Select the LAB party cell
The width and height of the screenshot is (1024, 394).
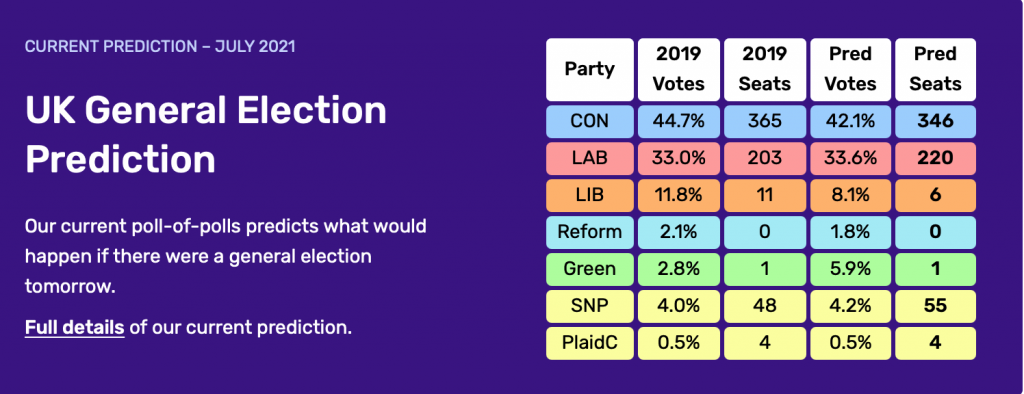[590, 158]
